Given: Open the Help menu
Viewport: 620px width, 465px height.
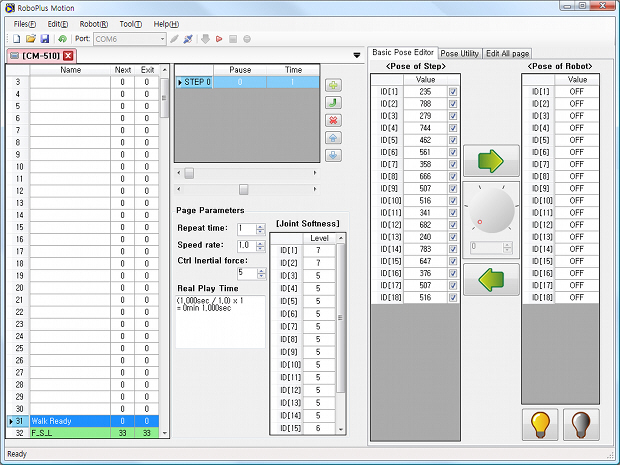Looking at the screenshot, I should (x=166, y=24).
